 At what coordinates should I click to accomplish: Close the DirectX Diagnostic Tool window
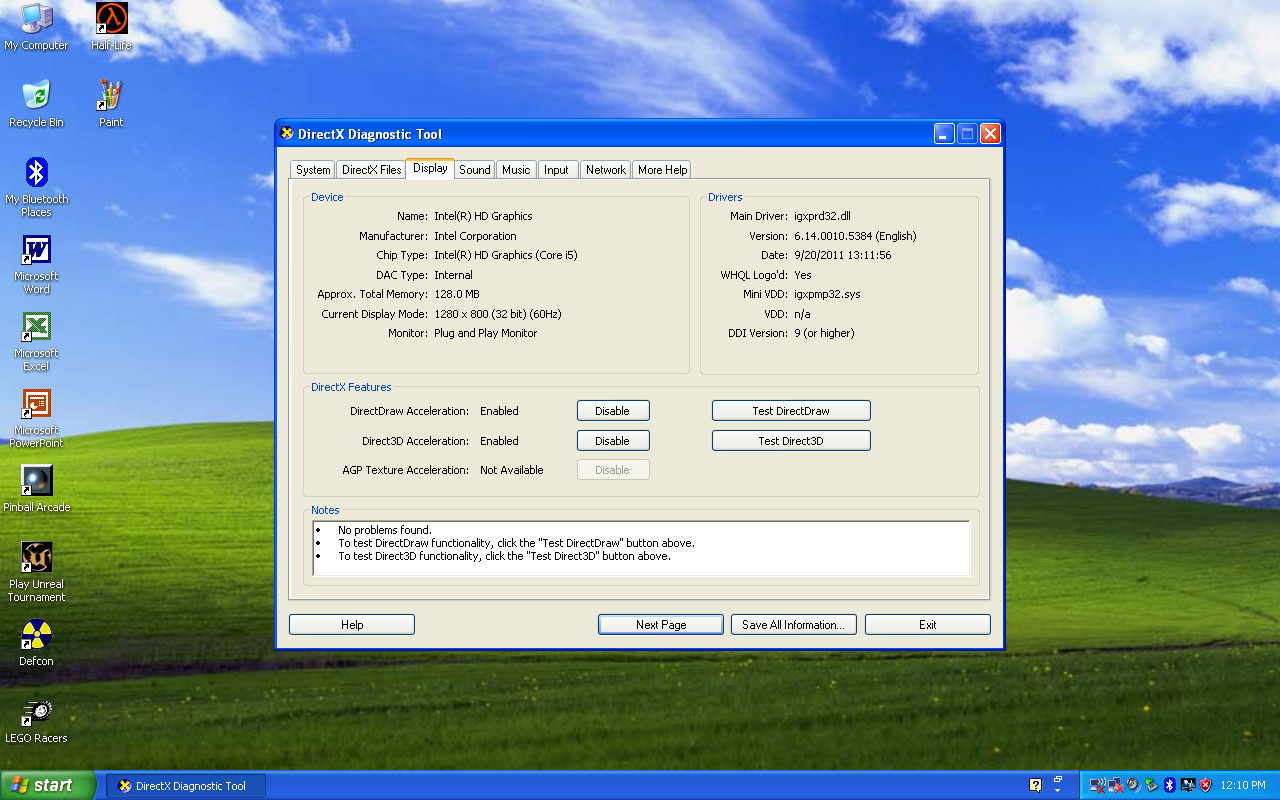pos(990,134)
